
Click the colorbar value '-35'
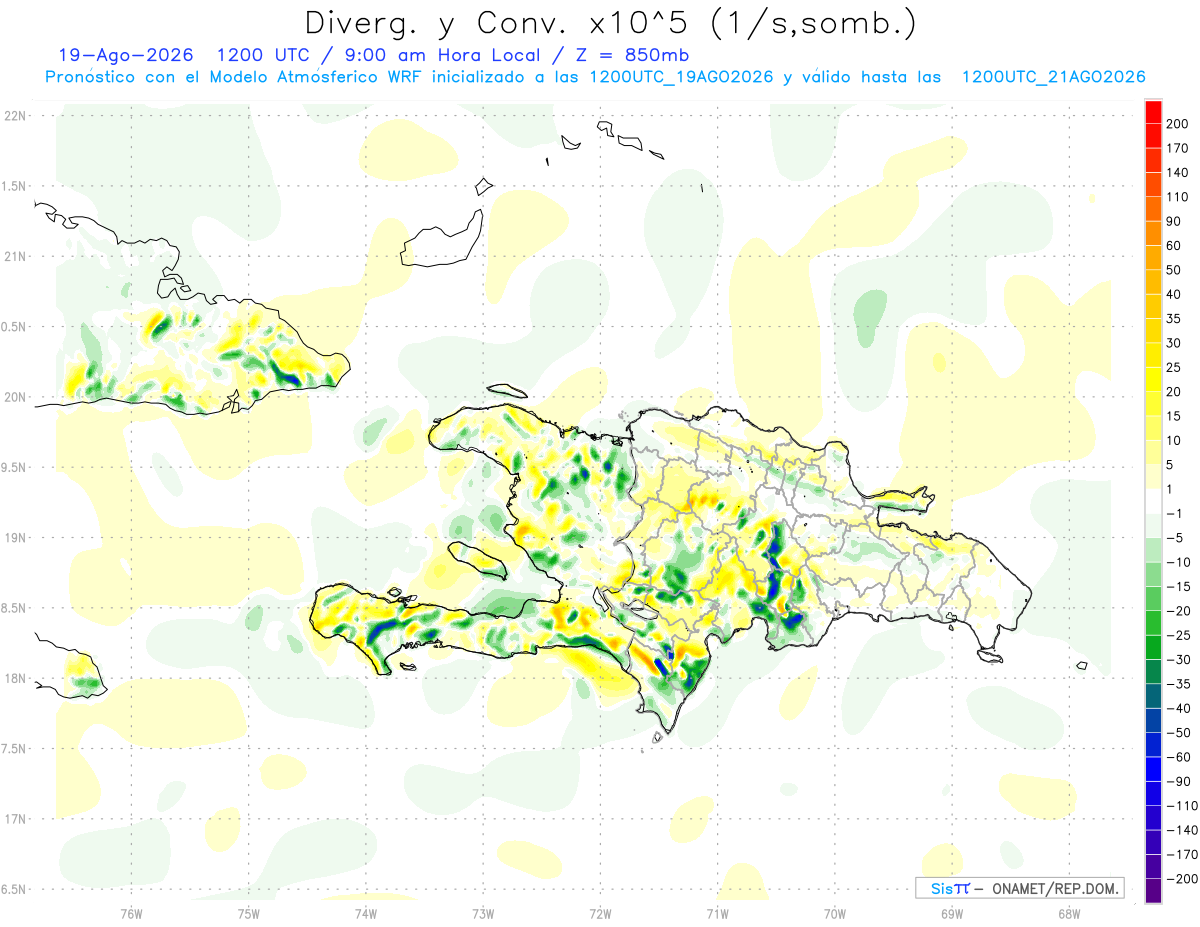coord(1178,684)
